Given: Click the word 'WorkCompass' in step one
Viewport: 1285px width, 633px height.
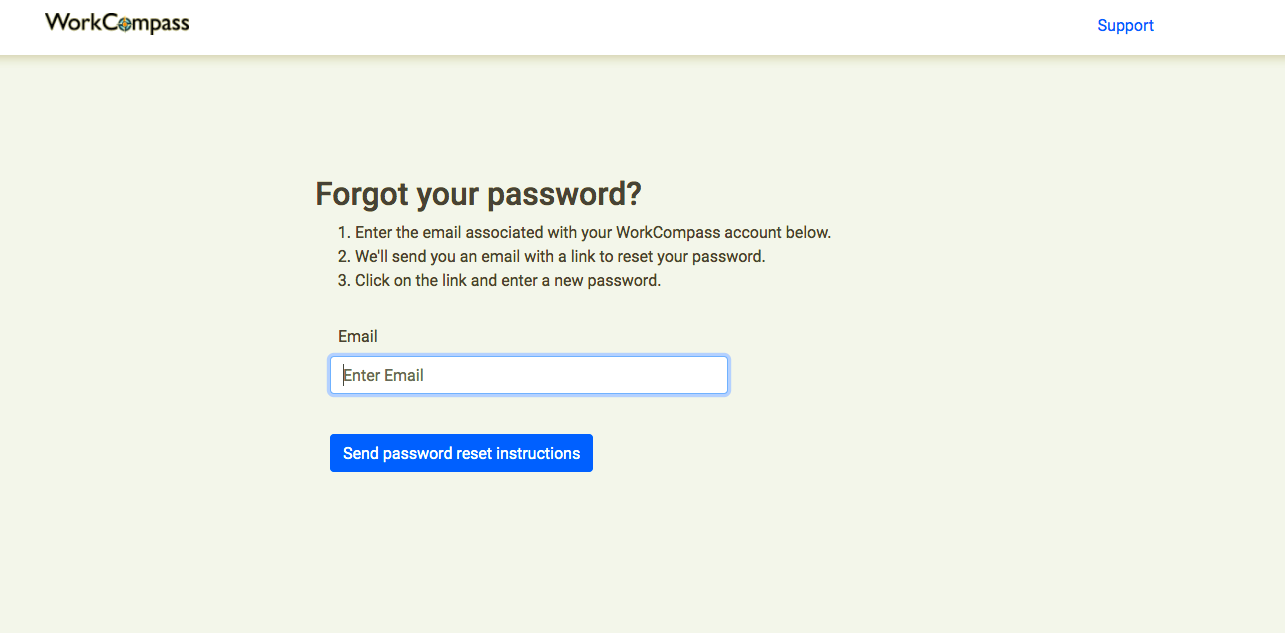Looking at the screenshot, I should (x=667, y=233).
